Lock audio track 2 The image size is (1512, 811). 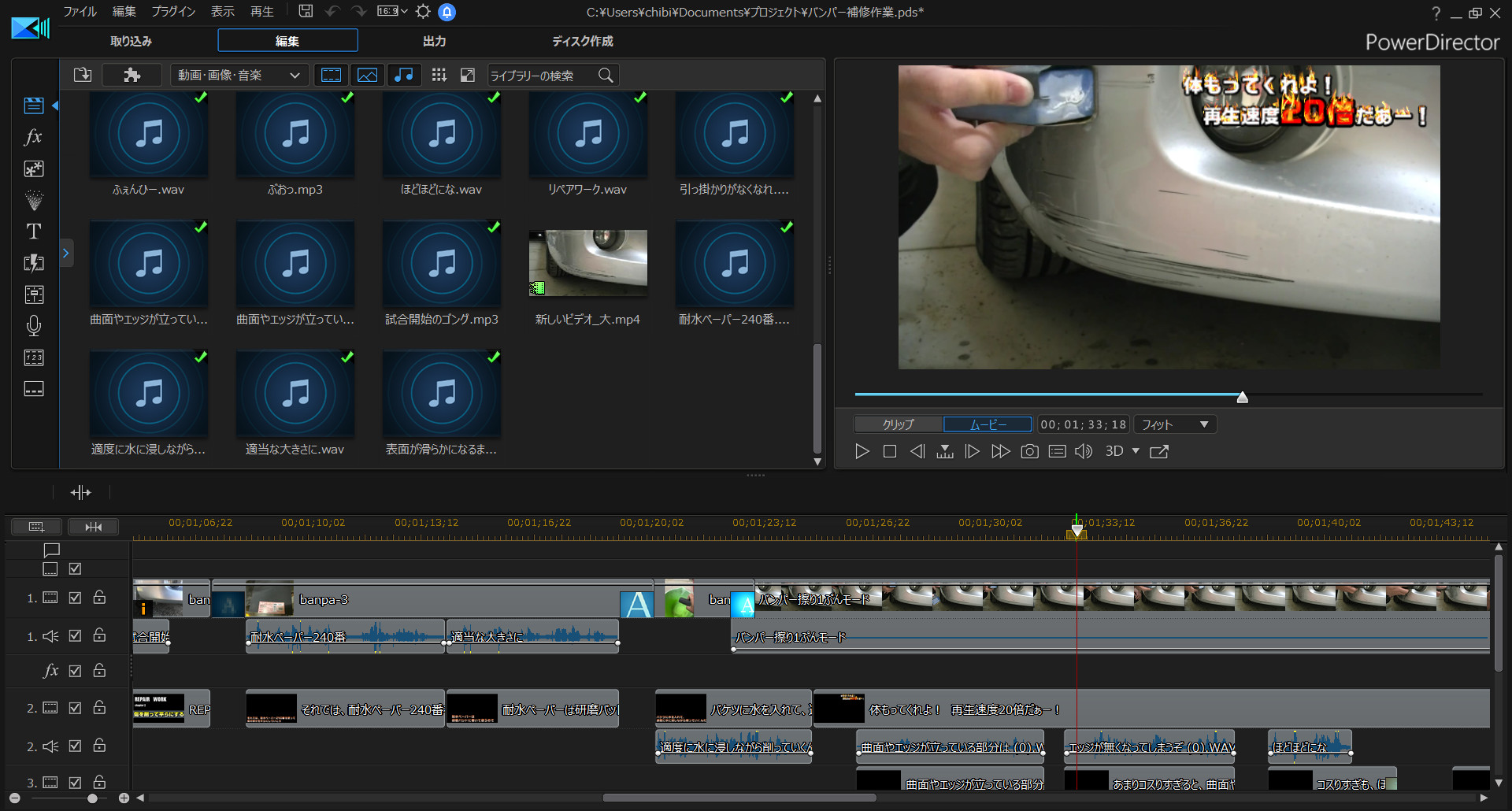coord(99,745)
